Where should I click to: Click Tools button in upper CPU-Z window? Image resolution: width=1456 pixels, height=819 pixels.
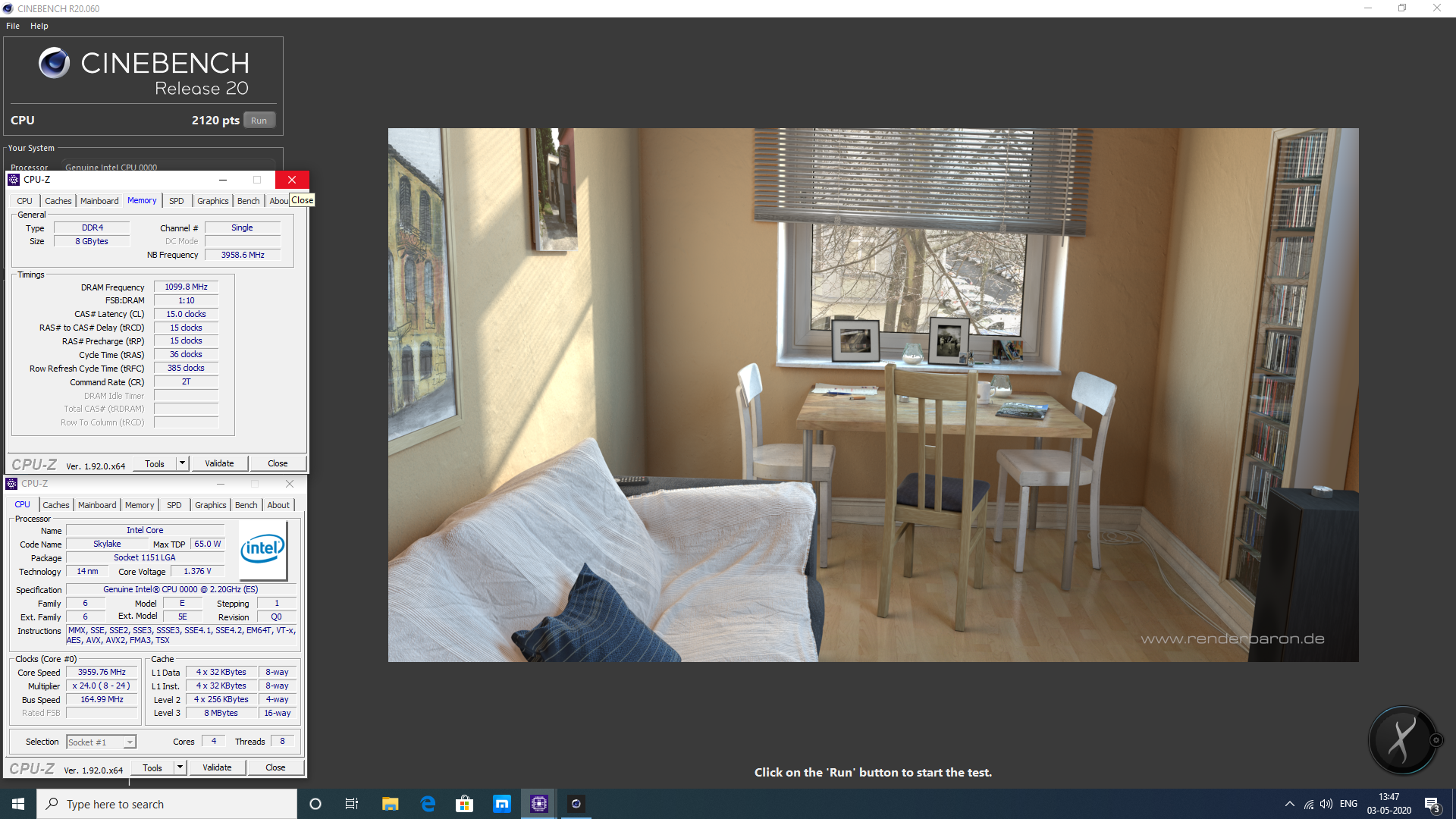(155, 464)
